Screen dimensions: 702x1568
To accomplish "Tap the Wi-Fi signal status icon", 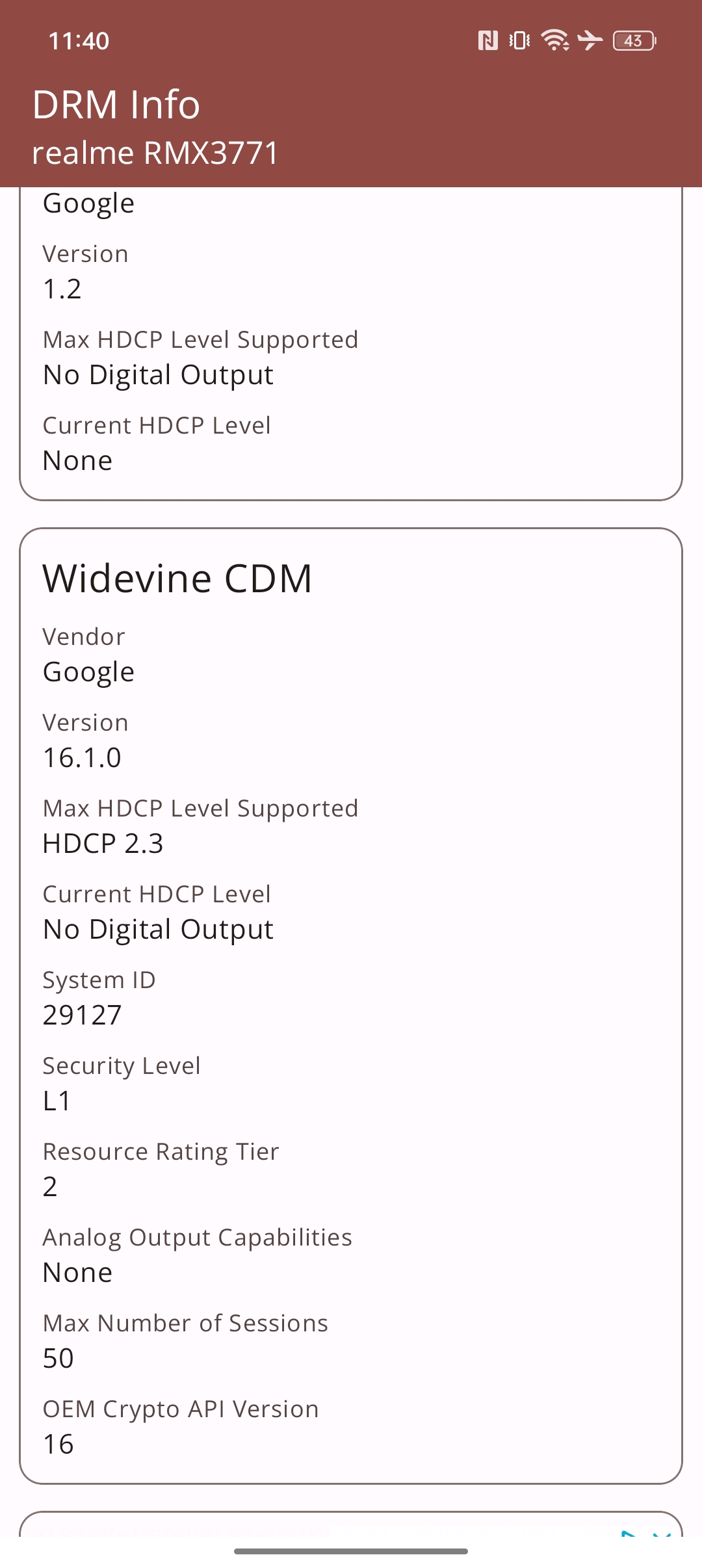I will [555, 40].
